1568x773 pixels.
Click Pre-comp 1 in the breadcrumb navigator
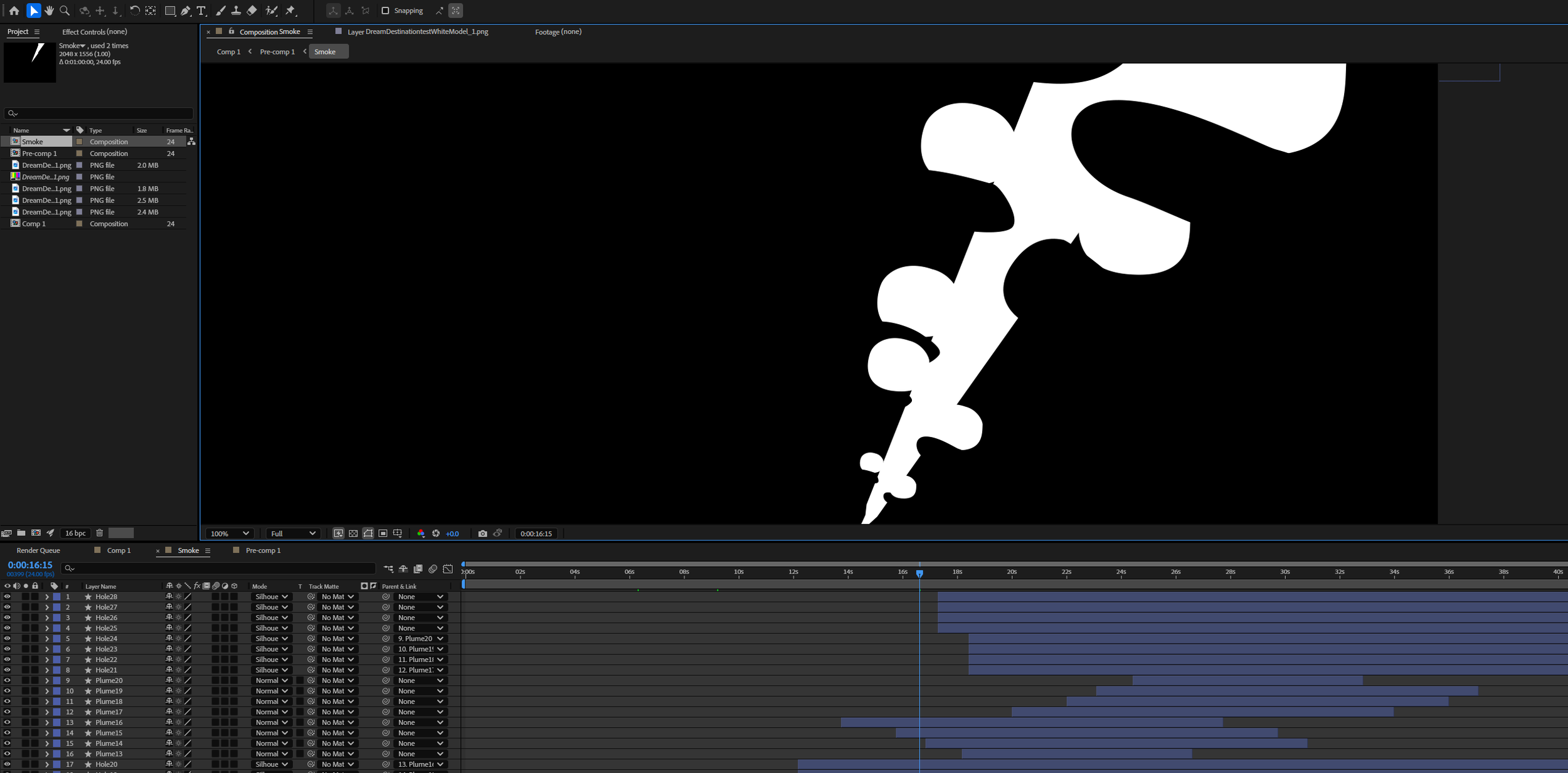tap(277, 51)
